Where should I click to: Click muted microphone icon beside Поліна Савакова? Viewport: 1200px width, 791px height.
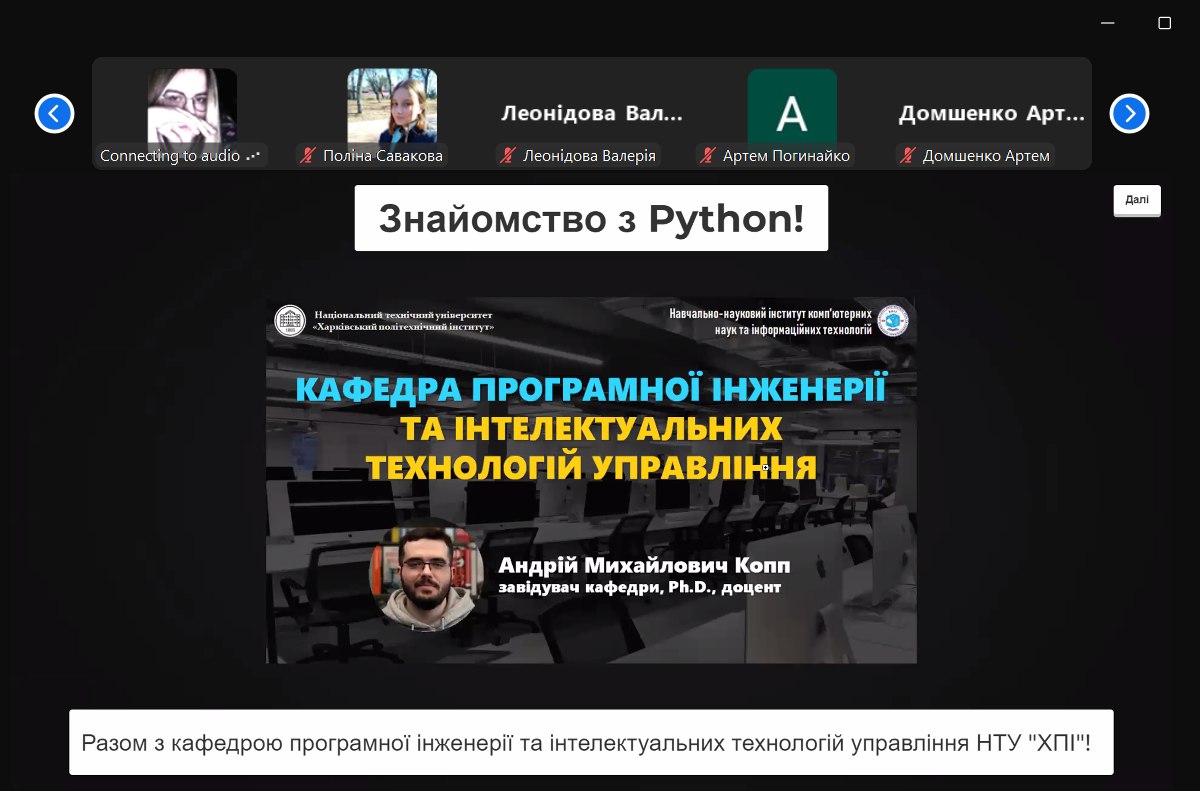point(308,156)
